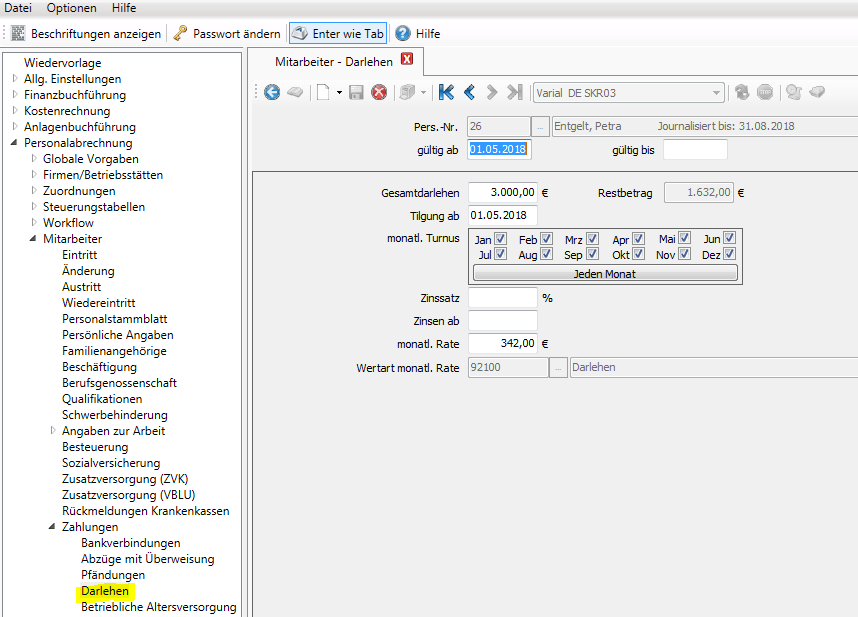Viewport: 858px width, 617px height.
Task: Click the last grey eraser icon in toolbar
Action: (817, 92)
